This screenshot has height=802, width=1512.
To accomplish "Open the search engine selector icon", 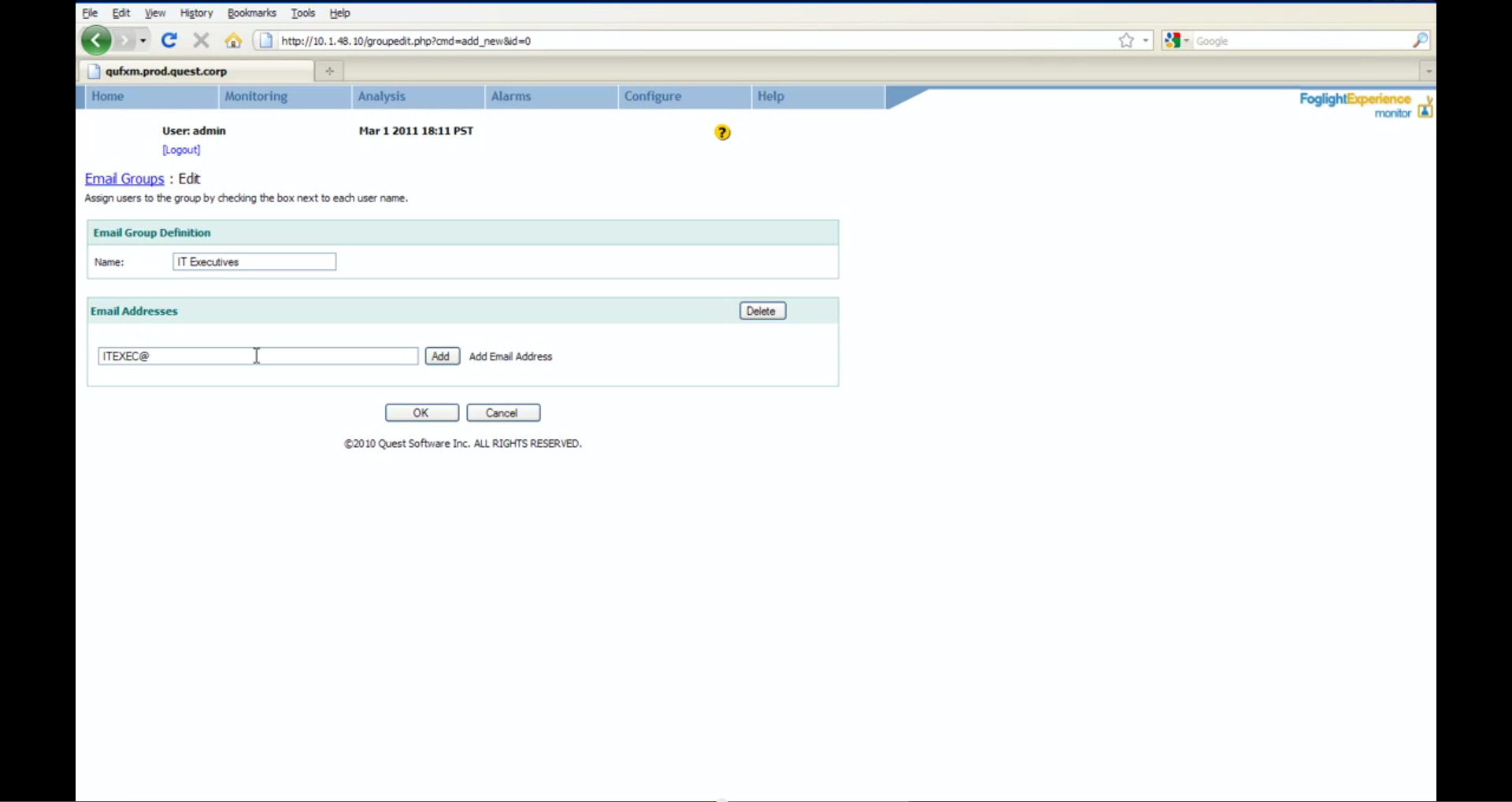I will click(x=1175, y=41).
